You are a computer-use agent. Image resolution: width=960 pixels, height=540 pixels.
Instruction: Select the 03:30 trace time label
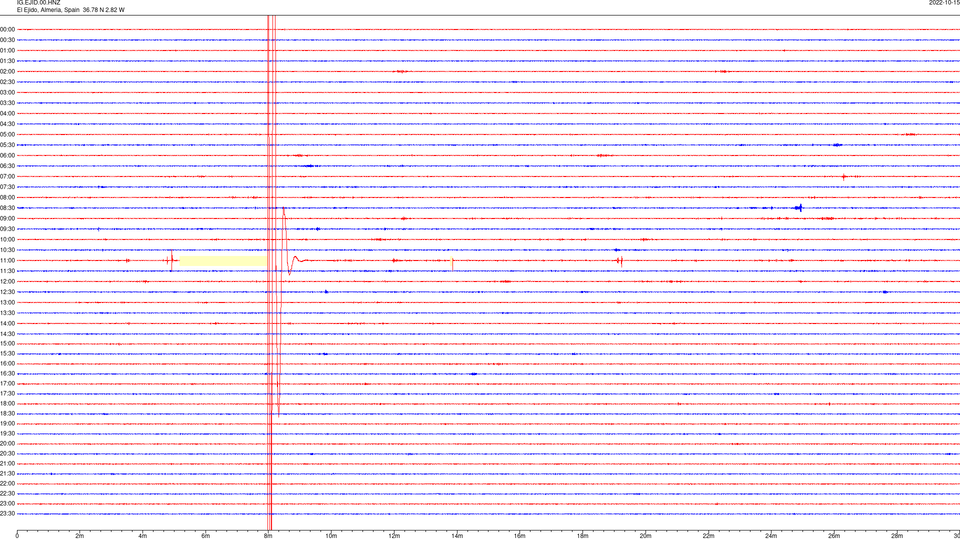coord(7,103)
